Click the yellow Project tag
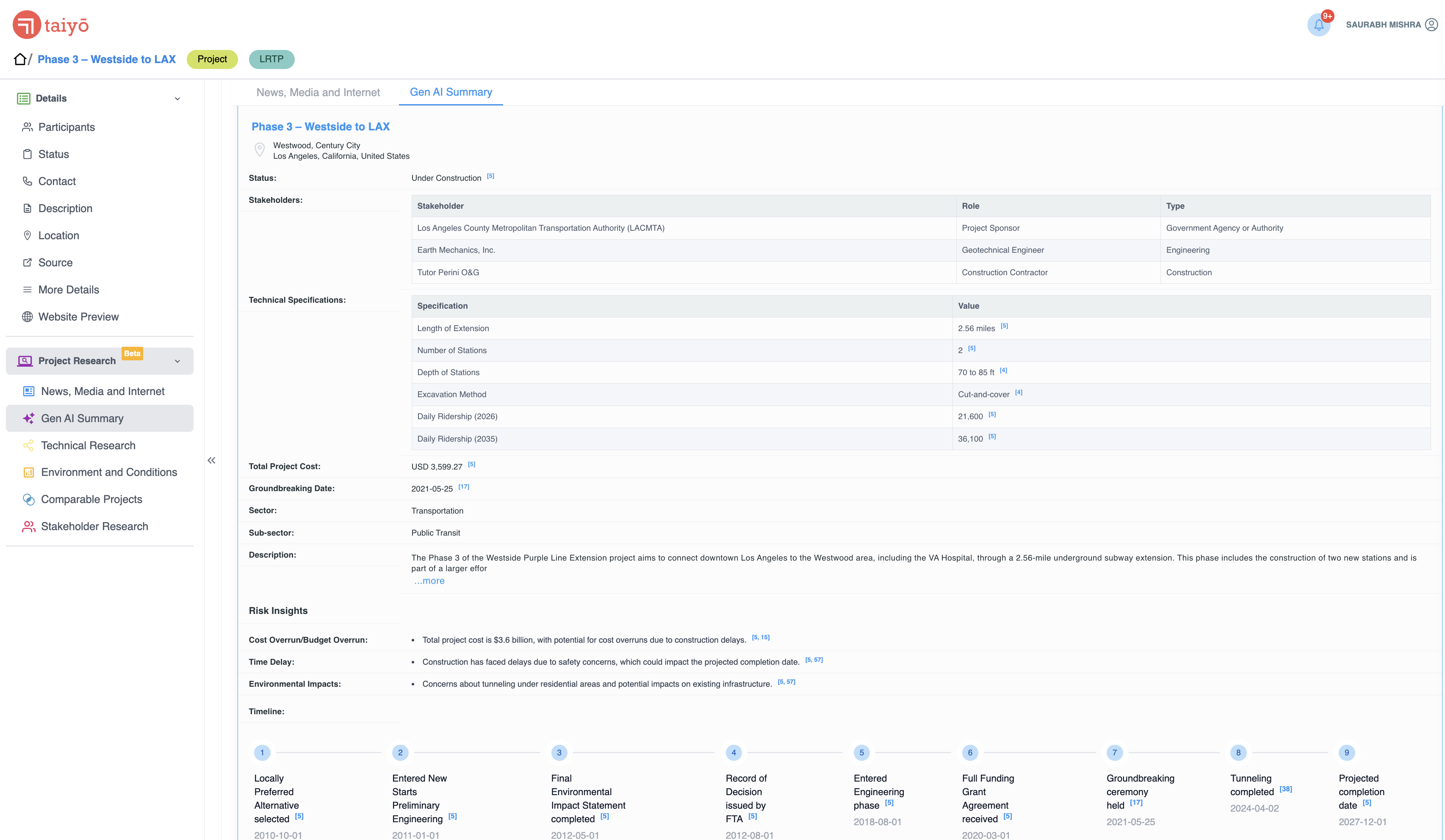Image resolution: width=1445 pixels, height=840 pixels. click(212, 59)
